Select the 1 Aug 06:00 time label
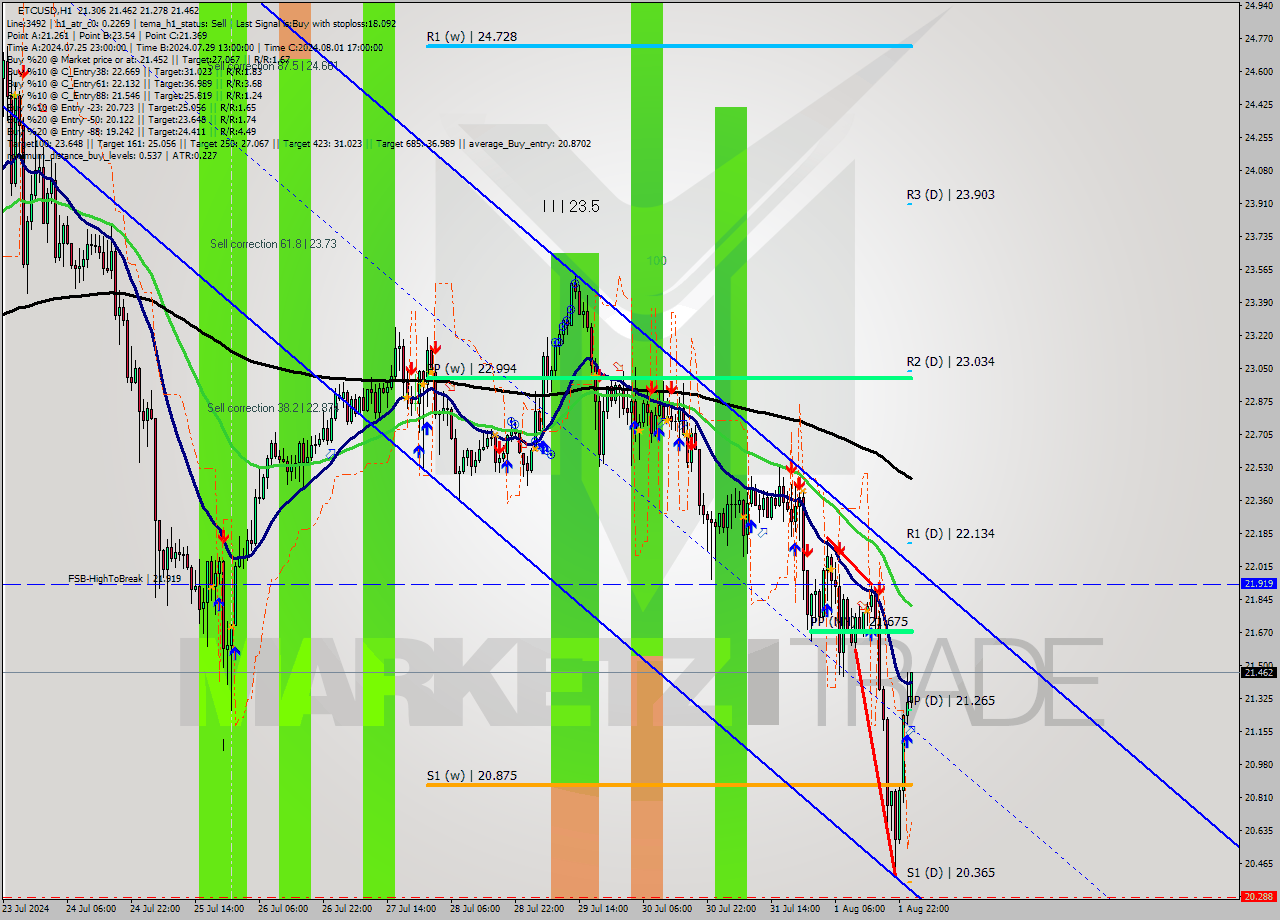 (860, 910)
